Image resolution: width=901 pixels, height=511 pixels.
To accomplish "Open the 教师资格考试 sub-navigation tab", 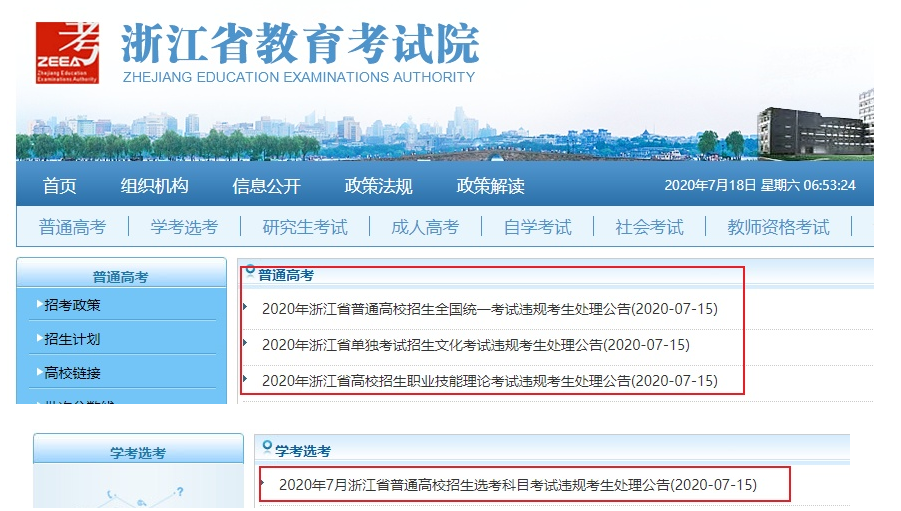I will point(778,227).
